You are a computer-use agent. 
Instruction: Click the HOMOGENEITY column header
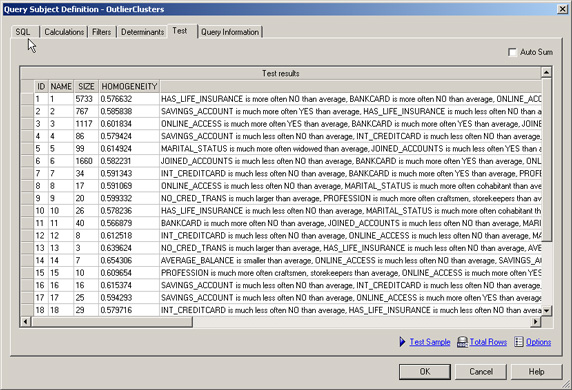[x=129, y=86]
